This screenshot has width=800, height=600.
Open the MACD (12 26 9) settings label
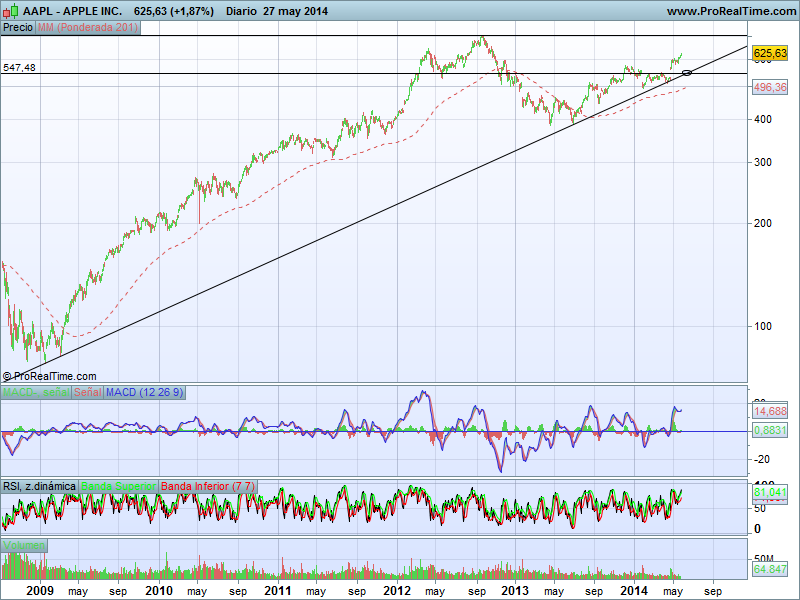tap(144, 392)
